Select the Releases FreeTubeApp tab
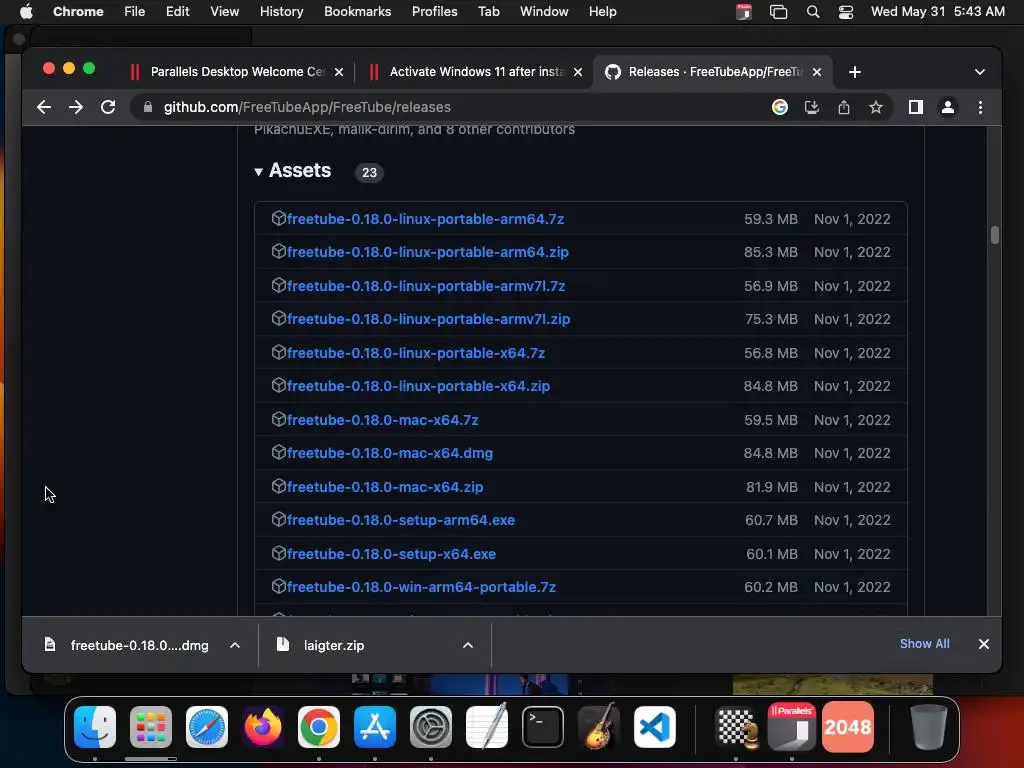1024x768 pixels. 712,72
